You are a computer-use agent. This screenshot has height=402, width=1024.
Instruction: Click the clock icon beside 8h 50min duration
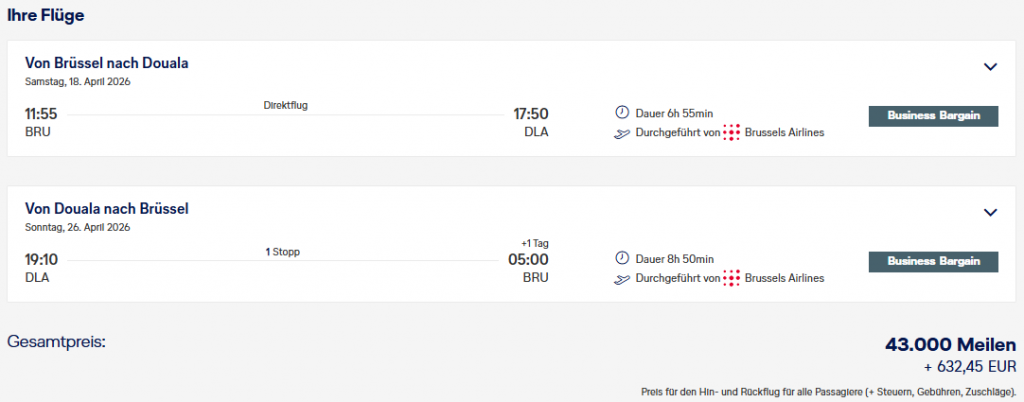pos(622,259)
